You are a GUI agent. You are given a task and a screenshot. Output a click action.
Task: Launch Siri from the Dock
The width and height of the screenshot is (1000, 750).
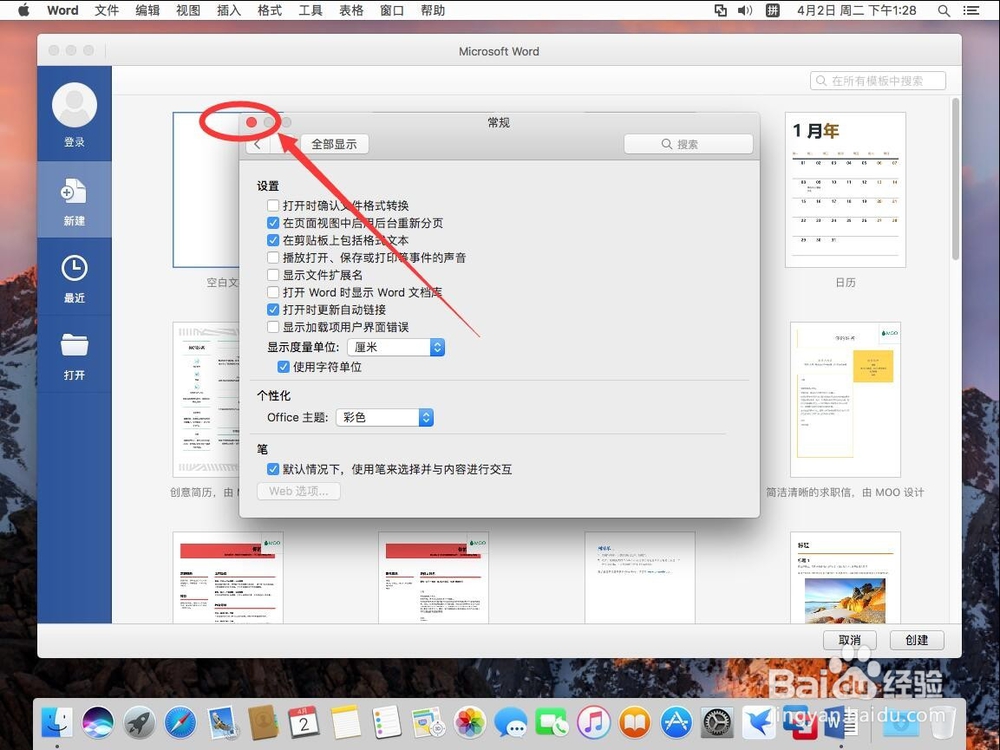98,723
